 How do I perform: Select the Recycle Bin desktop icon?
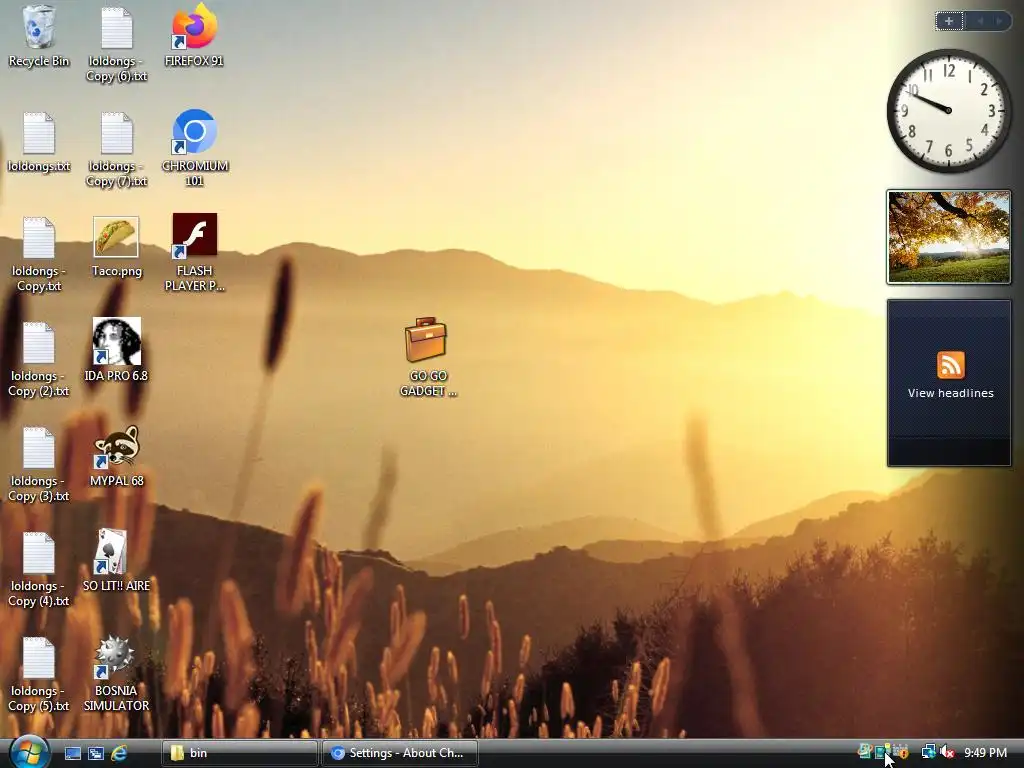[39, 36]
